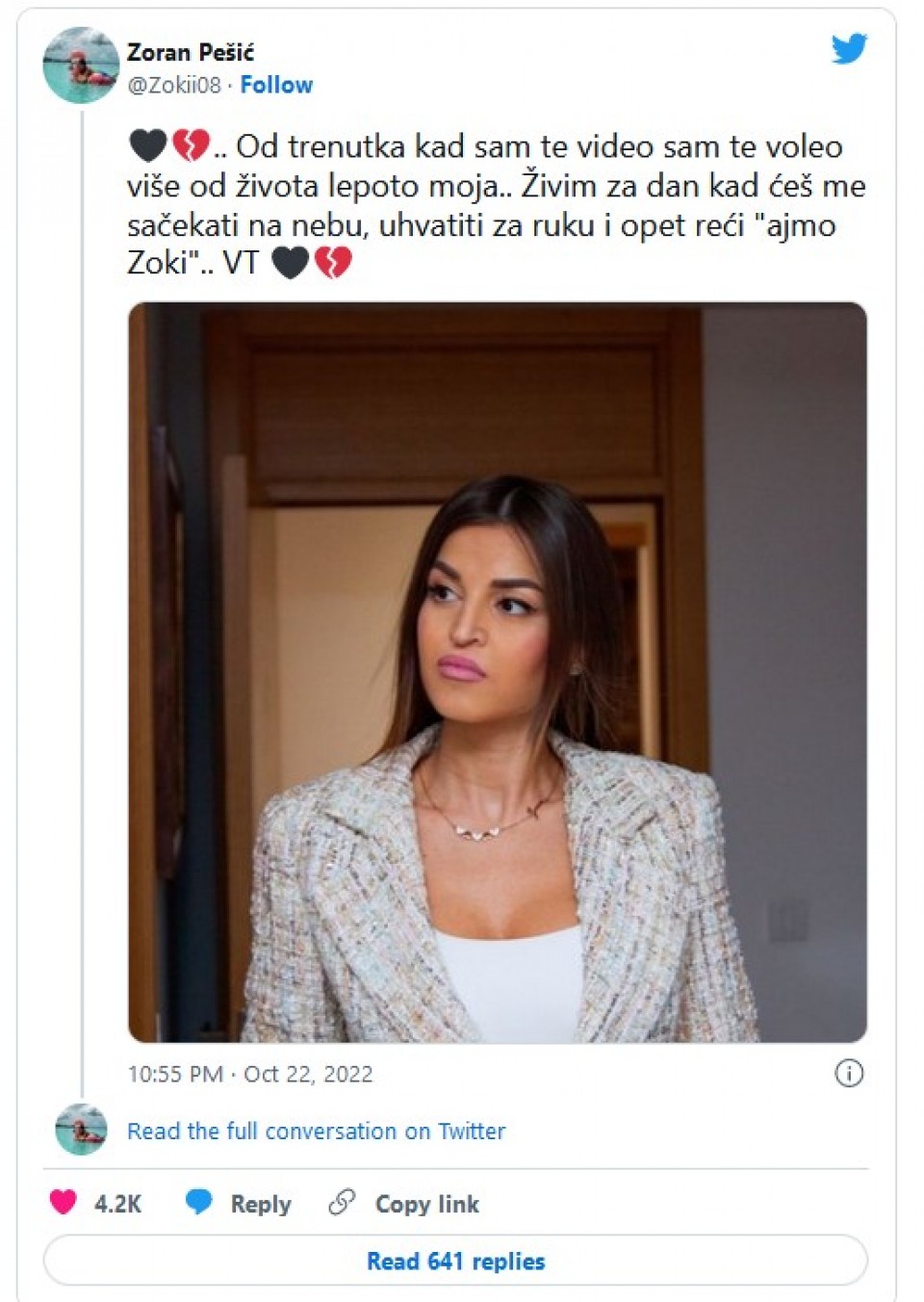Read the full conversation on Twitter

tap(316, 1131)
